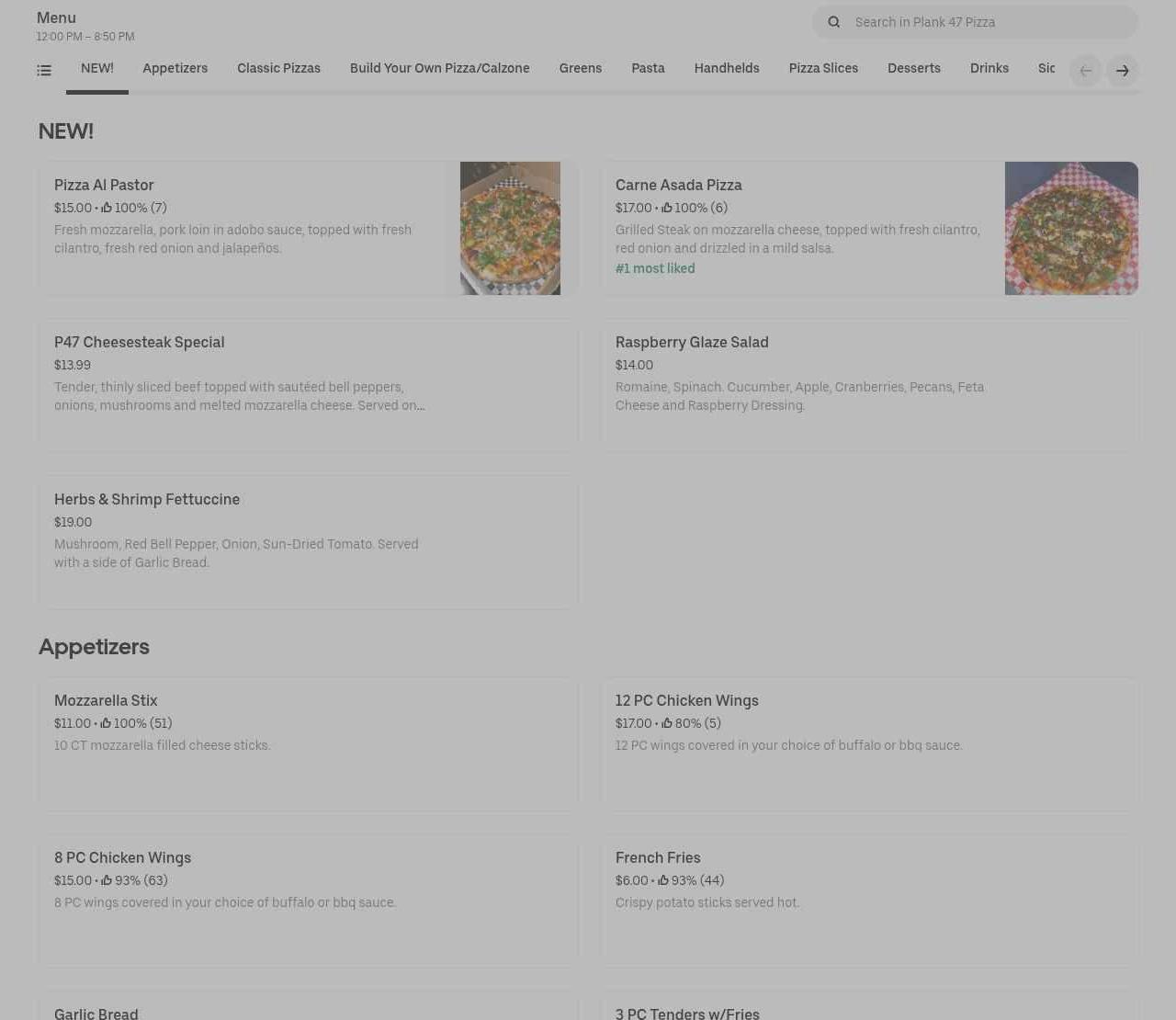1176x1020 pixels.
Task: Open the Garlic Bread item
Action: pos(308,1006)
